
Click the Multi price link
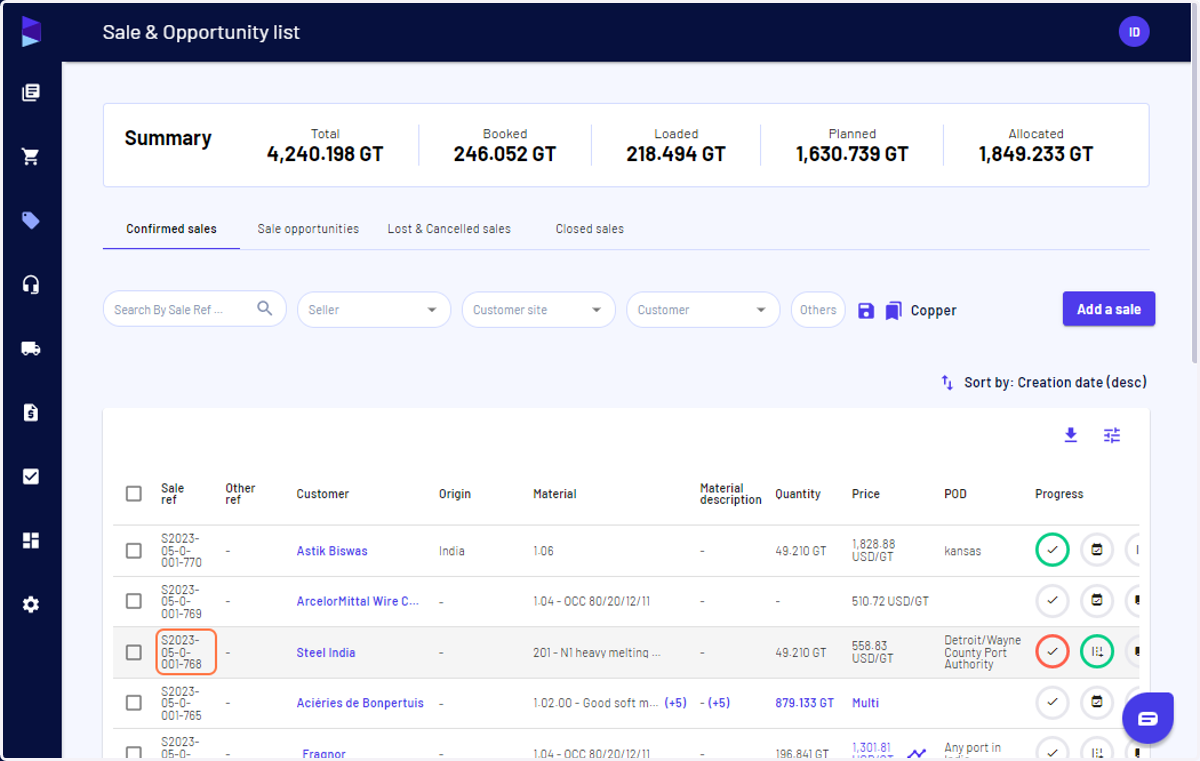tap(866, 703)
